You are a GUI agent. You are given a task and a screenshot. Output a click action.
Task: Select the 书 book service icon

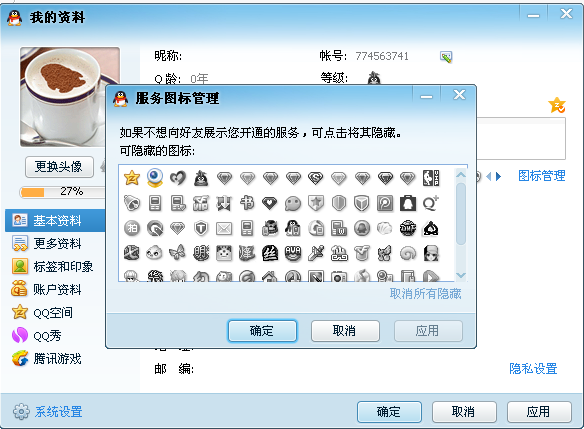pyautogui.click(x=247, y=203)
